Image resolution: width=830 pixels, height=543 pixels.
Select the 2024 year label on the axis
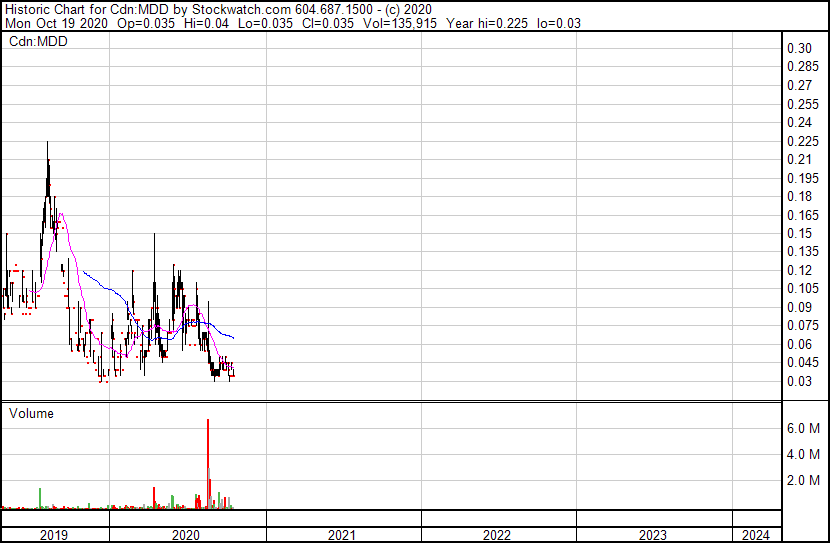[755, 535]
